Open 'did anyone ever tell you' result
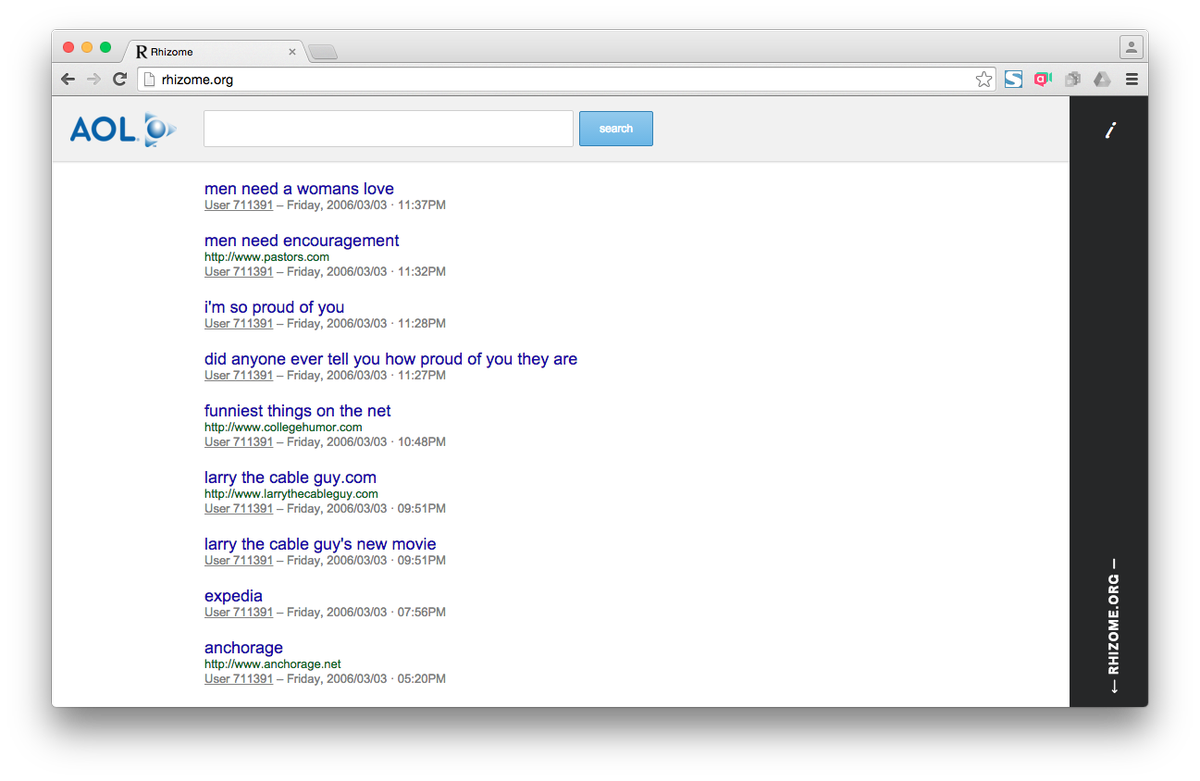This screenshot has height=781, width=1200. (x=391, y=359)
